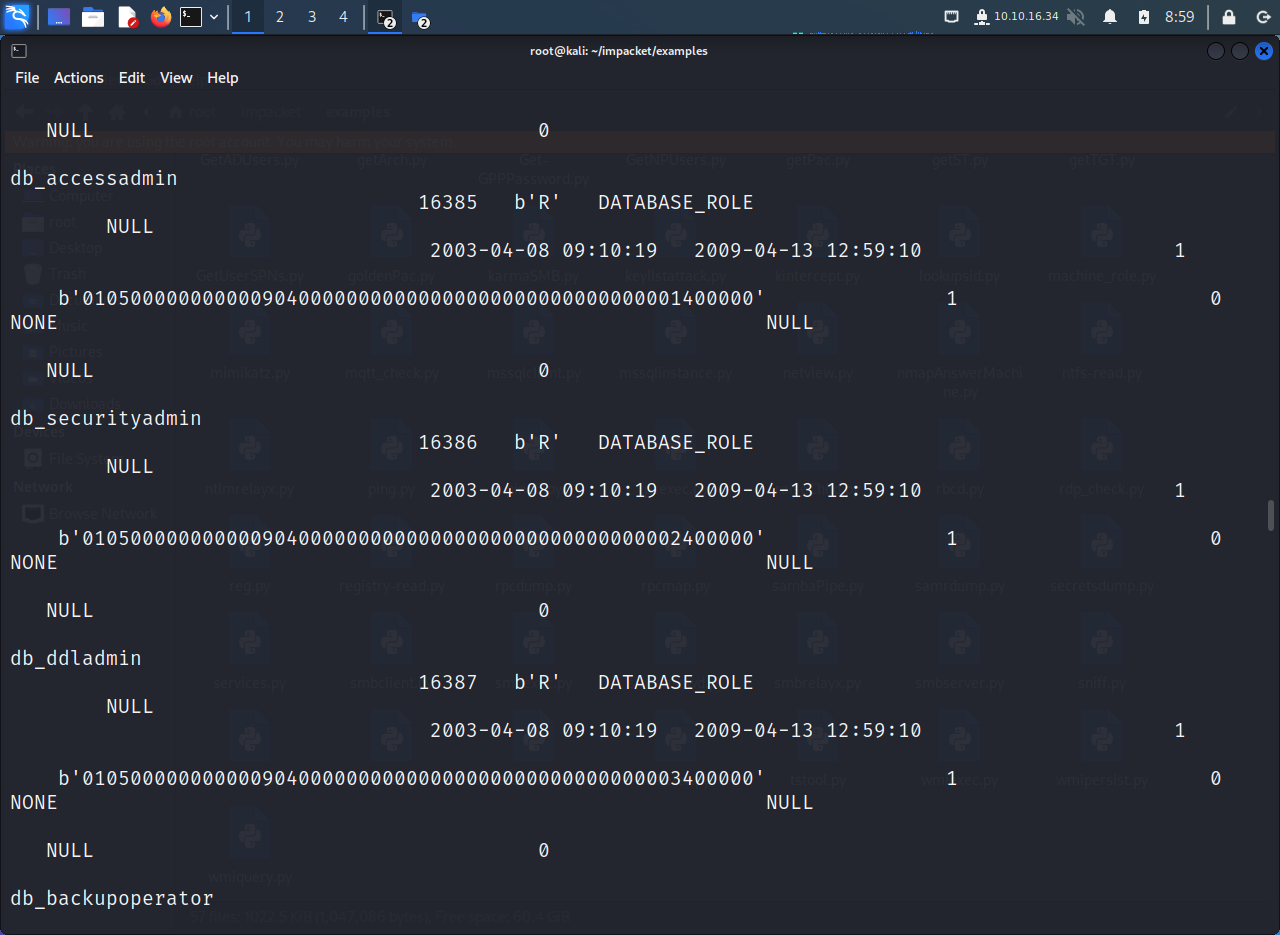The width and height of the screenshot is (1280, 935).
Task: Click the value 16387
Action: (x=448, y=683)
